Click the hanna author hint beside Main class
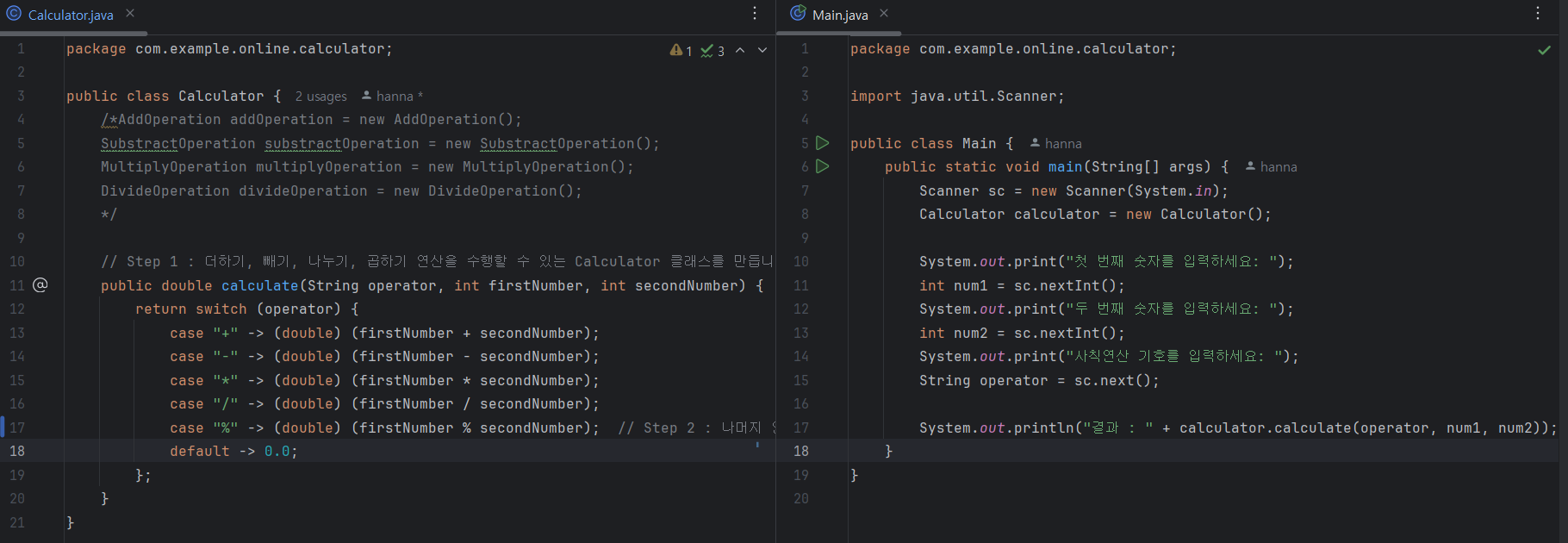 1055,144
